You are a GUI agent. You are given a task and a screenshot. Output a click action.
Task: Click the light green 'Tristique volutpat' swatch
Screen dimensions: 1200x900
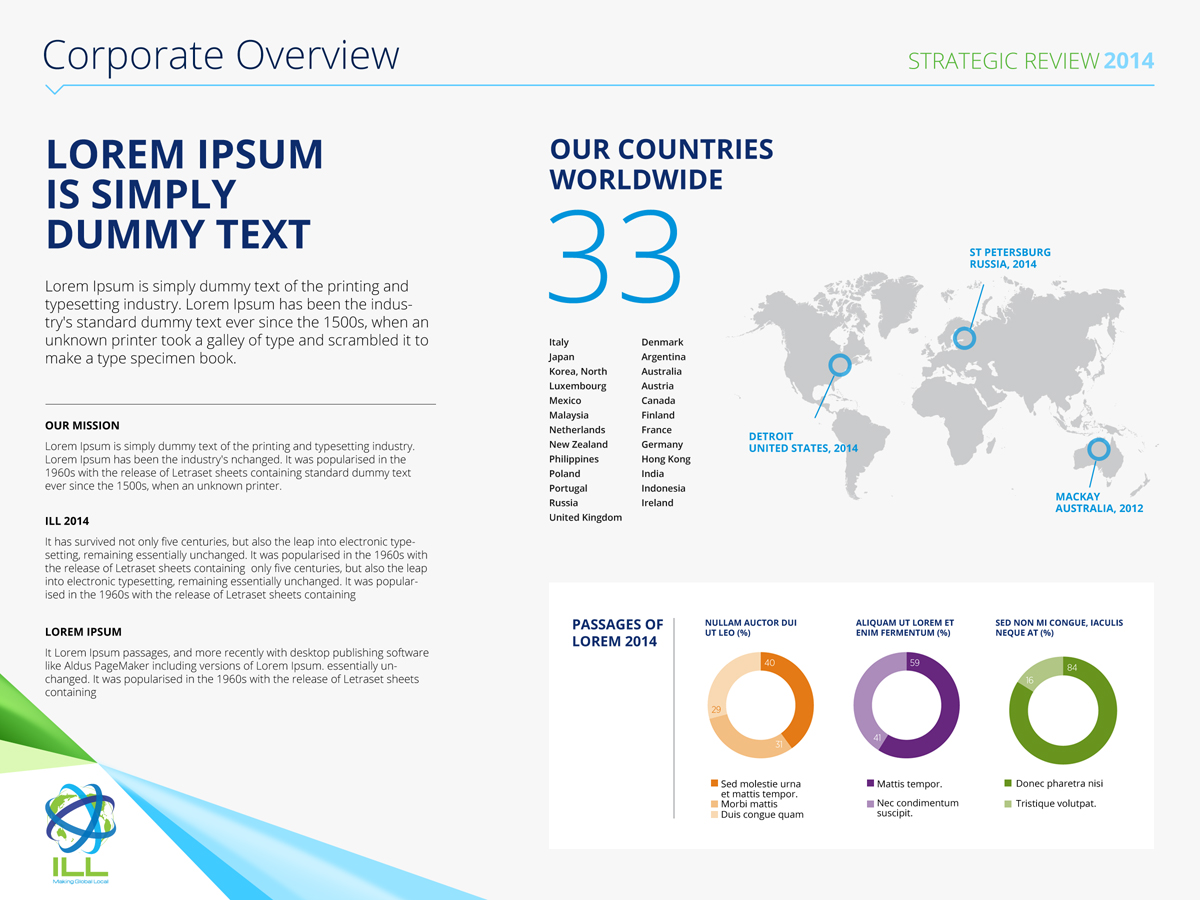click(1008, 802)
